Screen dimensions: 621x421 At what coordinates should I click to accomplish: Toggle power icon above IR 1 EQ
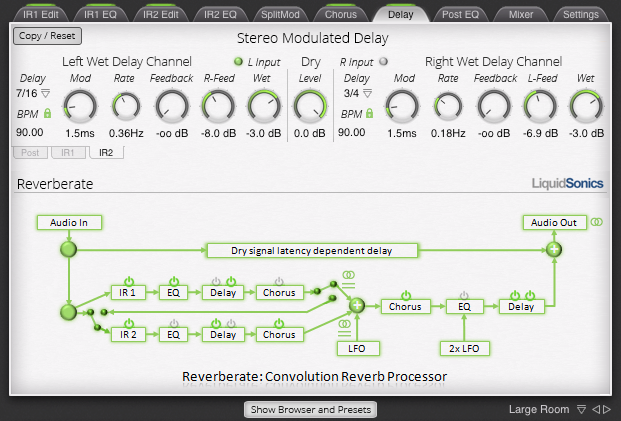pos(174,281)
